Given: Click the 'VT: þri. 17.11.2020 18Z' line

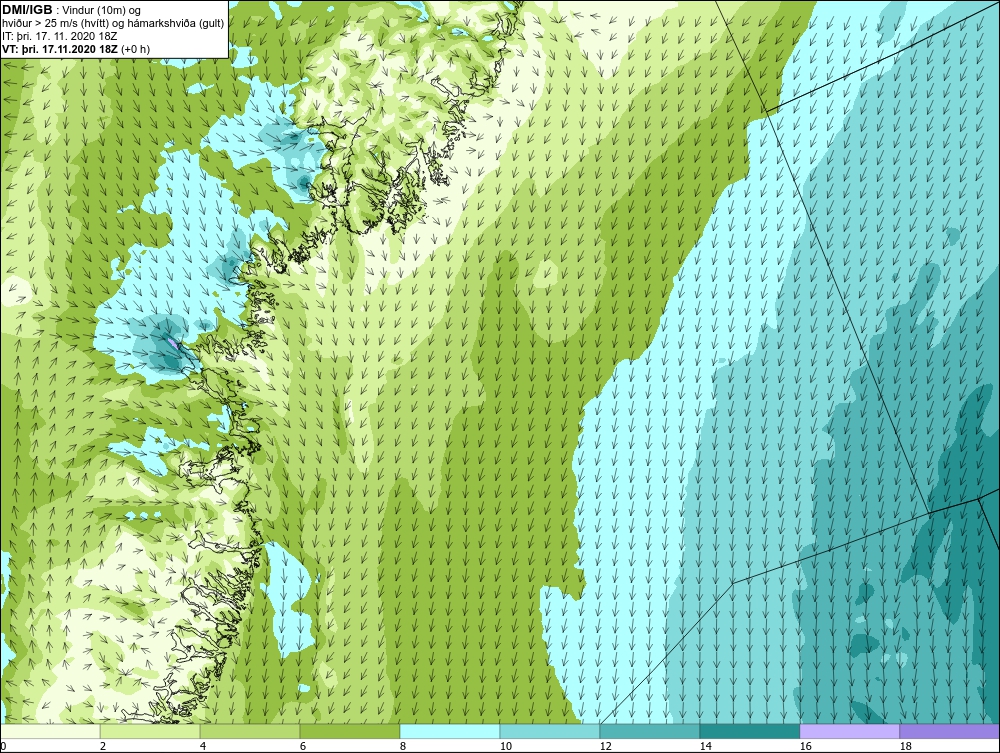Looking at the screenshot, I should (60, 48).
